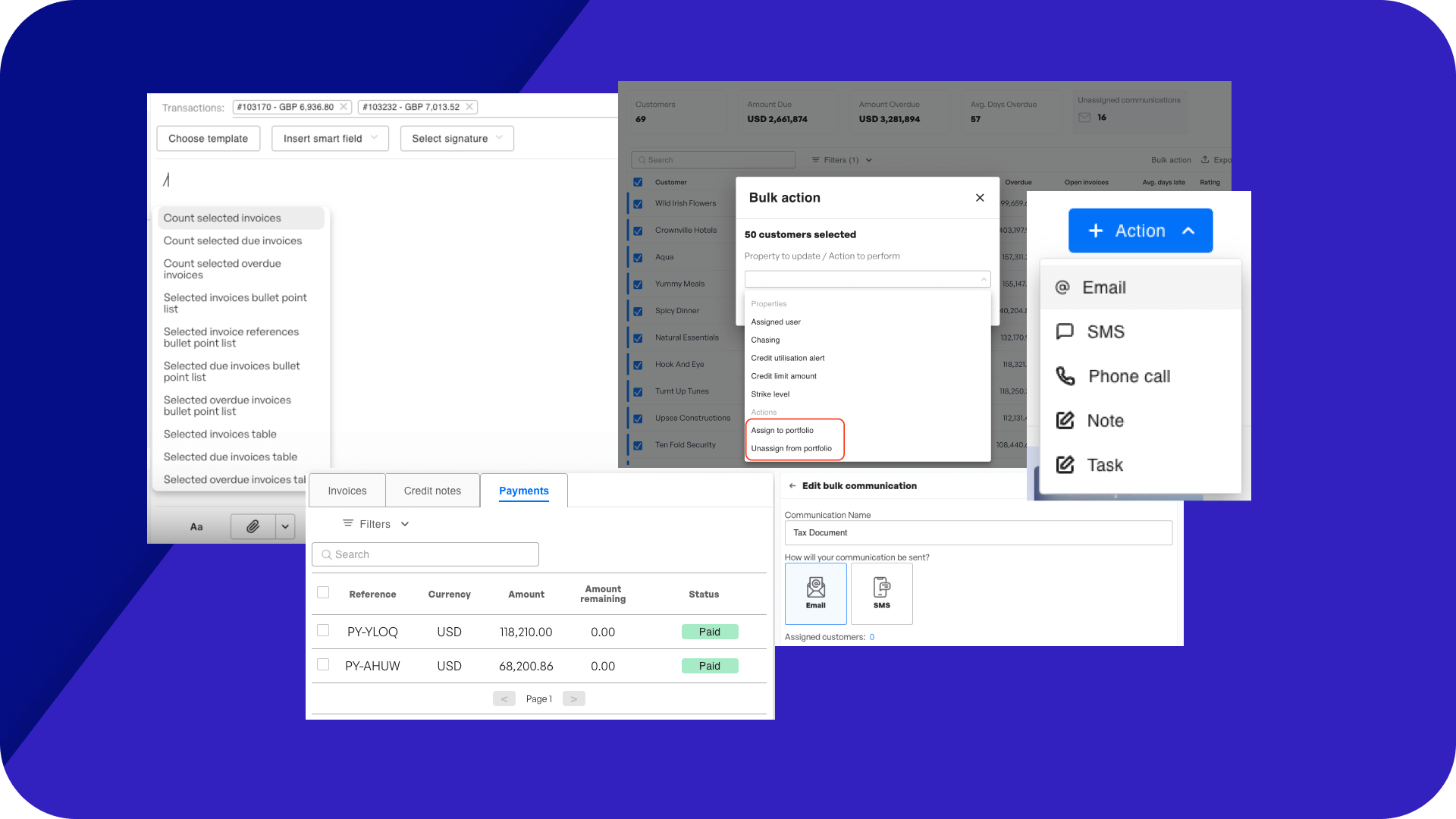Screen dimensions: 1456x819
Task: Collapse the blue Action dropdown button
Action: pyautogui.click(x=1141, y=231)
